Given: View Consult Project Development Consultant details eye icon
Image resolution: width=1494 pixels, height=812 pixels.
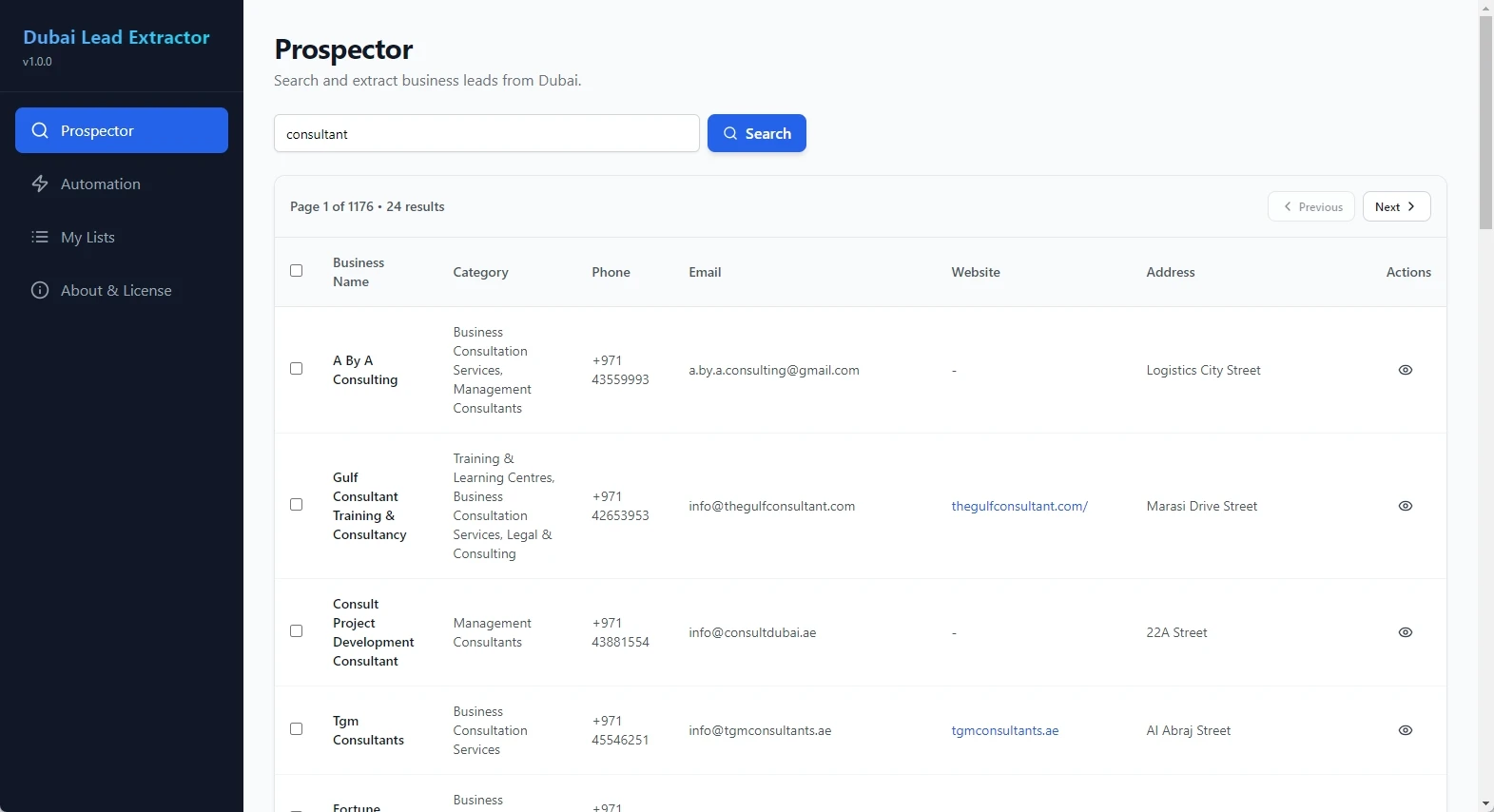Looking at the screenshot, I should tap(1406, 632).
